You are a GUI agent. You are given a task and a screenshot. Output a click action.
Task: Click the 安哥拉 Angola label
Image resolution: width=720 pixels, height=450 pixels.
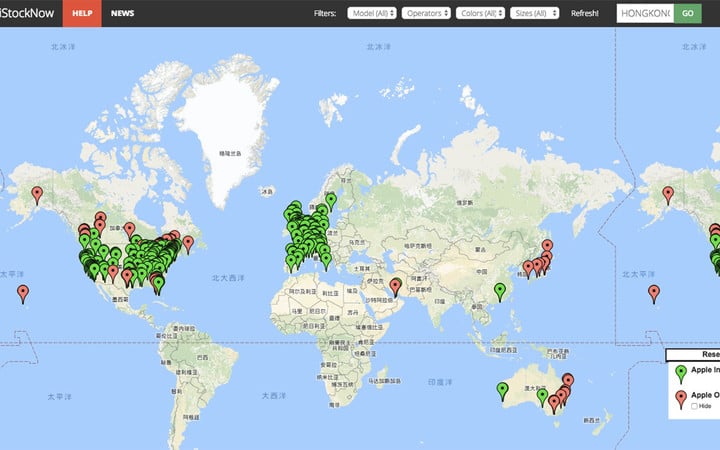[x=328, y=365]
